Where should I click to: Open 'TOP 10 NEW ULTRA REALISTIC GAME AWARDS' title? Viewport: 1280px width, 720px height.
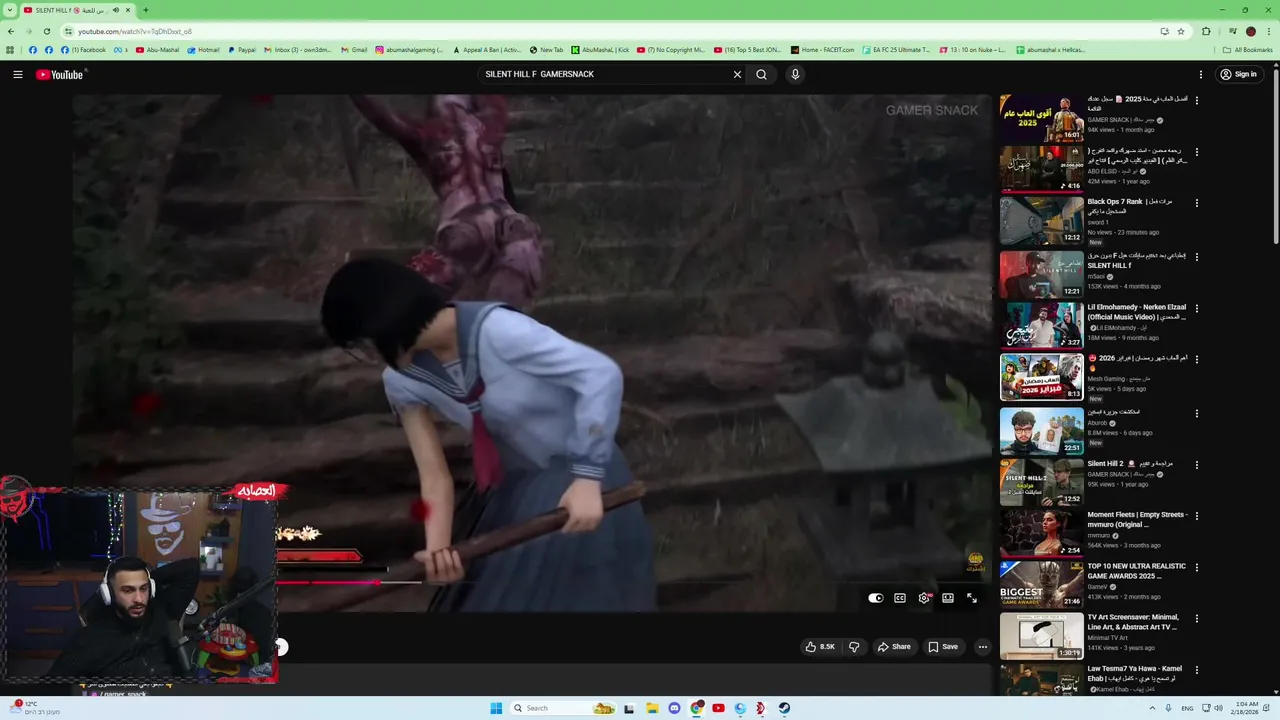pyautogui.click(x=1137, y=571)
